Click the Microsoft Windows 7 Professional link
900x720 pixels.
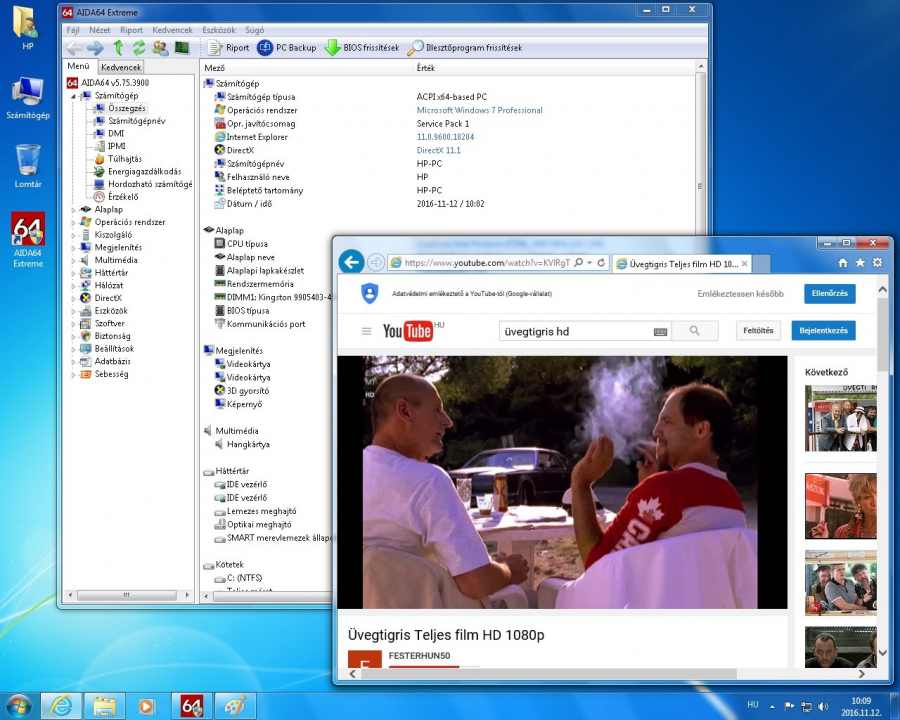(x=479, y=110)
